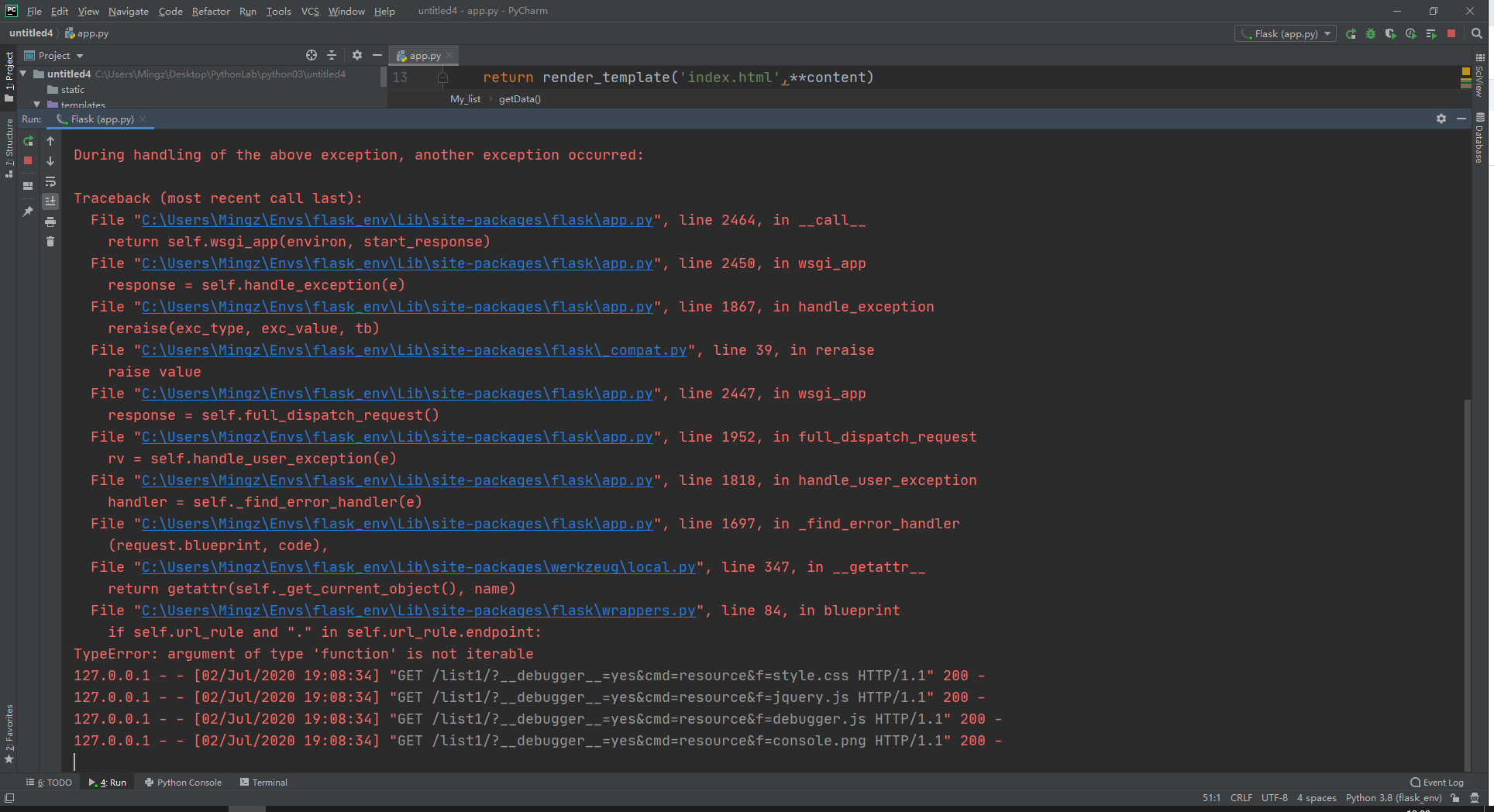Toggle the Project tool window stripe

click(9, 76)
